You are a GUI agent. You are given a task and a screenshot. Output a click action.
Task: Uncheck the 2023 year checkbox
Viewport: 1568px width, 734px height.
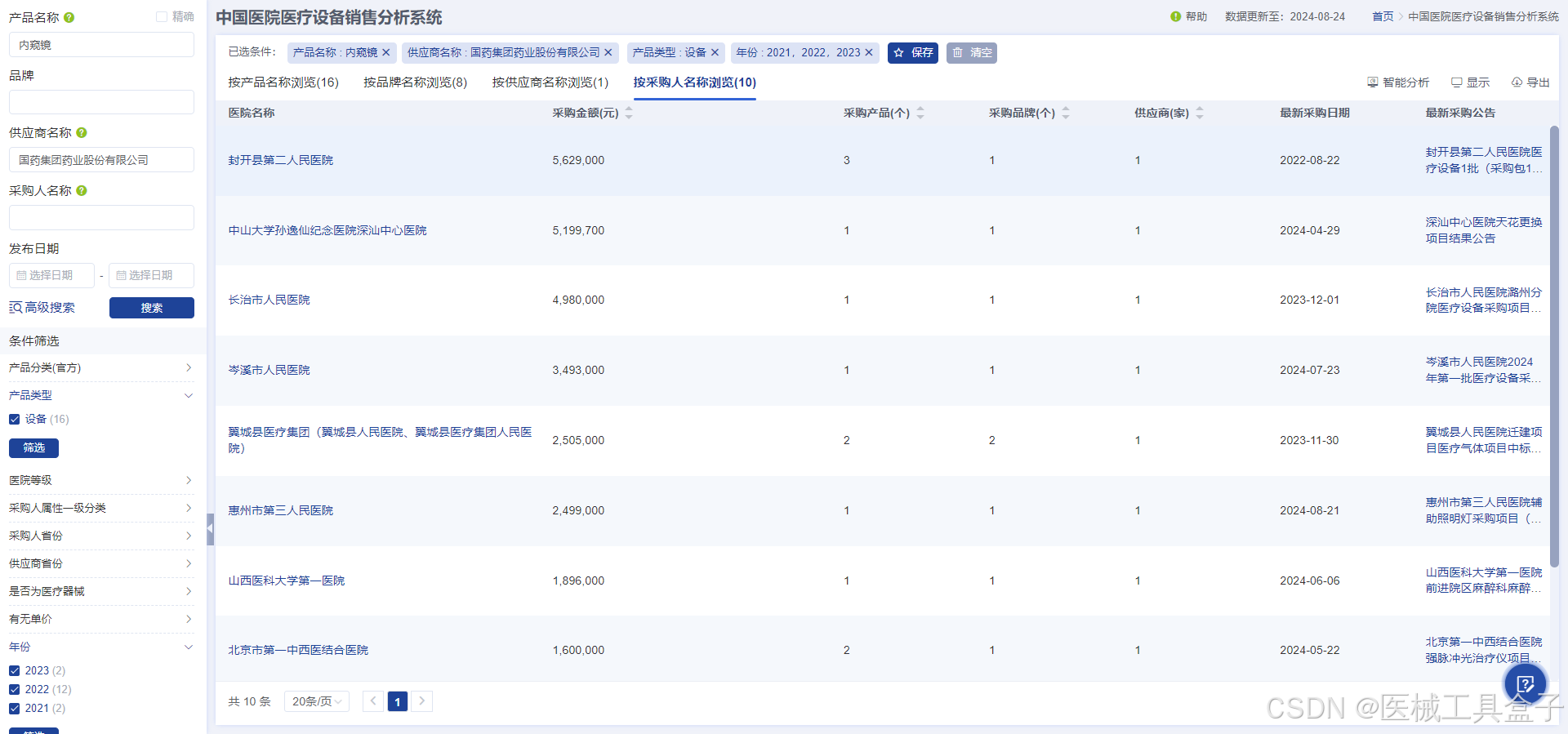tap(14, 670)
